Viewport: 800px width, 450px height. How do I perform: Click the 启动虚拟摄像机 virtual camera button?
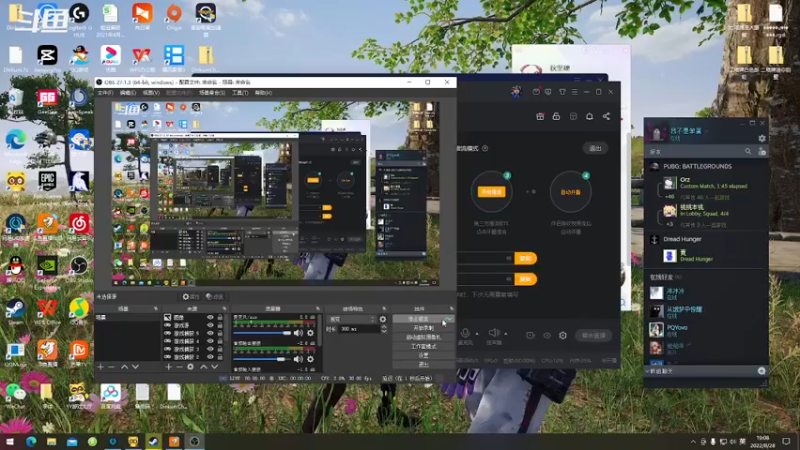click(423, 337)
